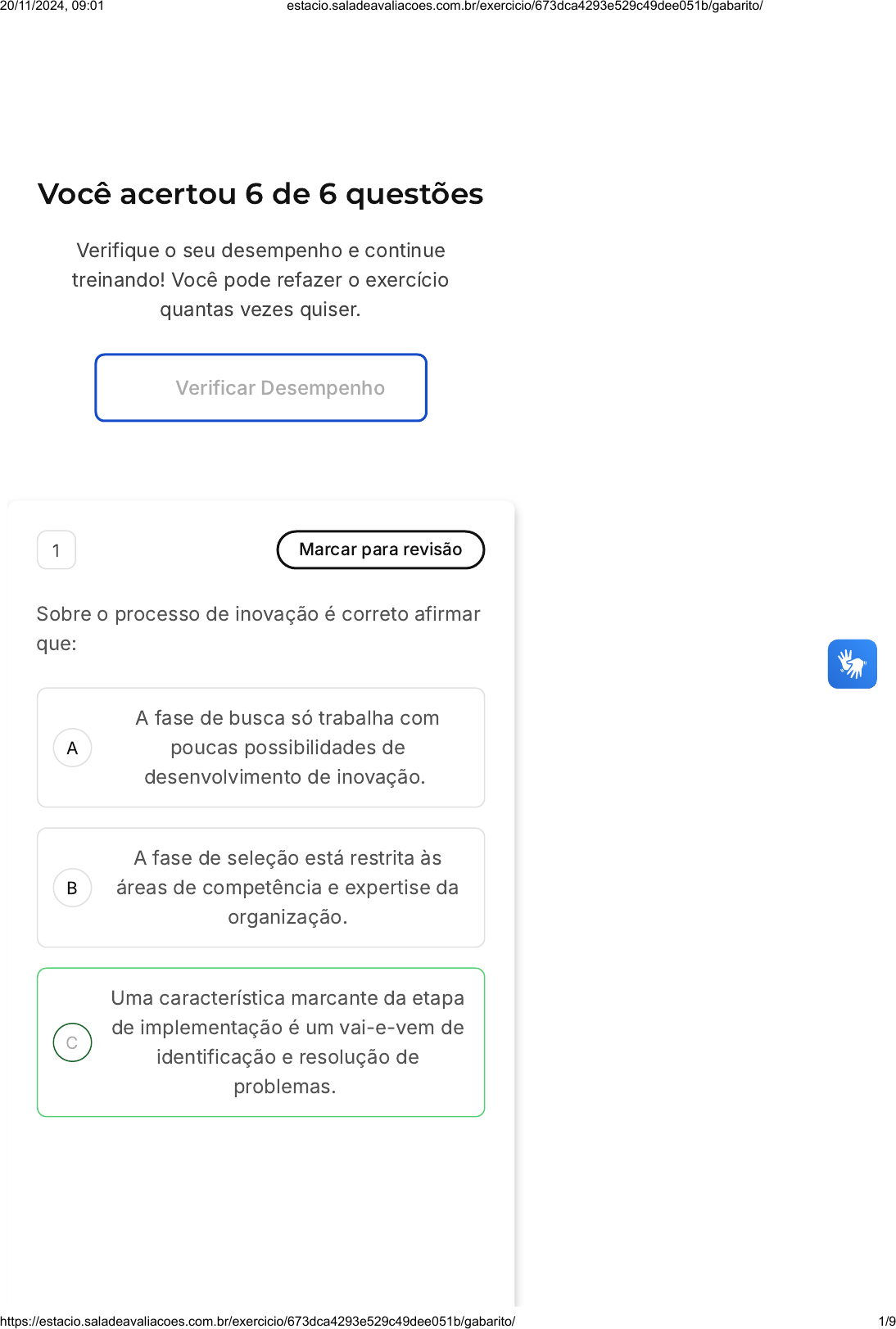The width and height of the screenshot is (896, 1329).
Task: Click the Verificar Desempenho button
Action: (261, 388)
